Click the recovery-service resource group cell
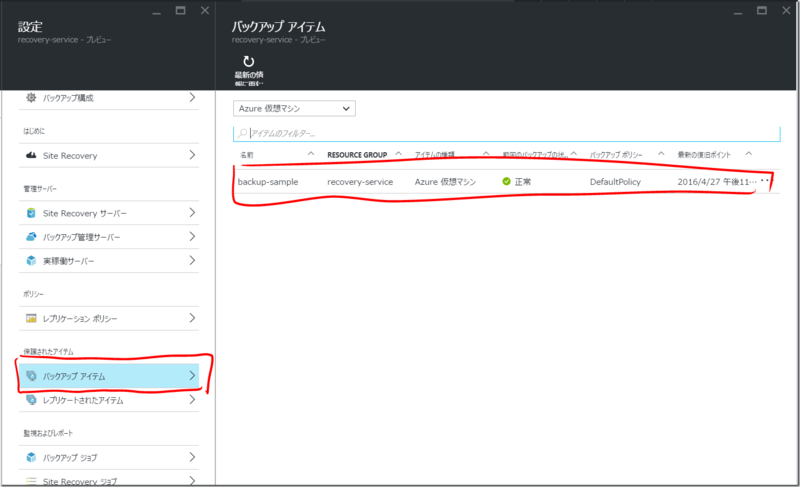800x487 pixels. 360,182
